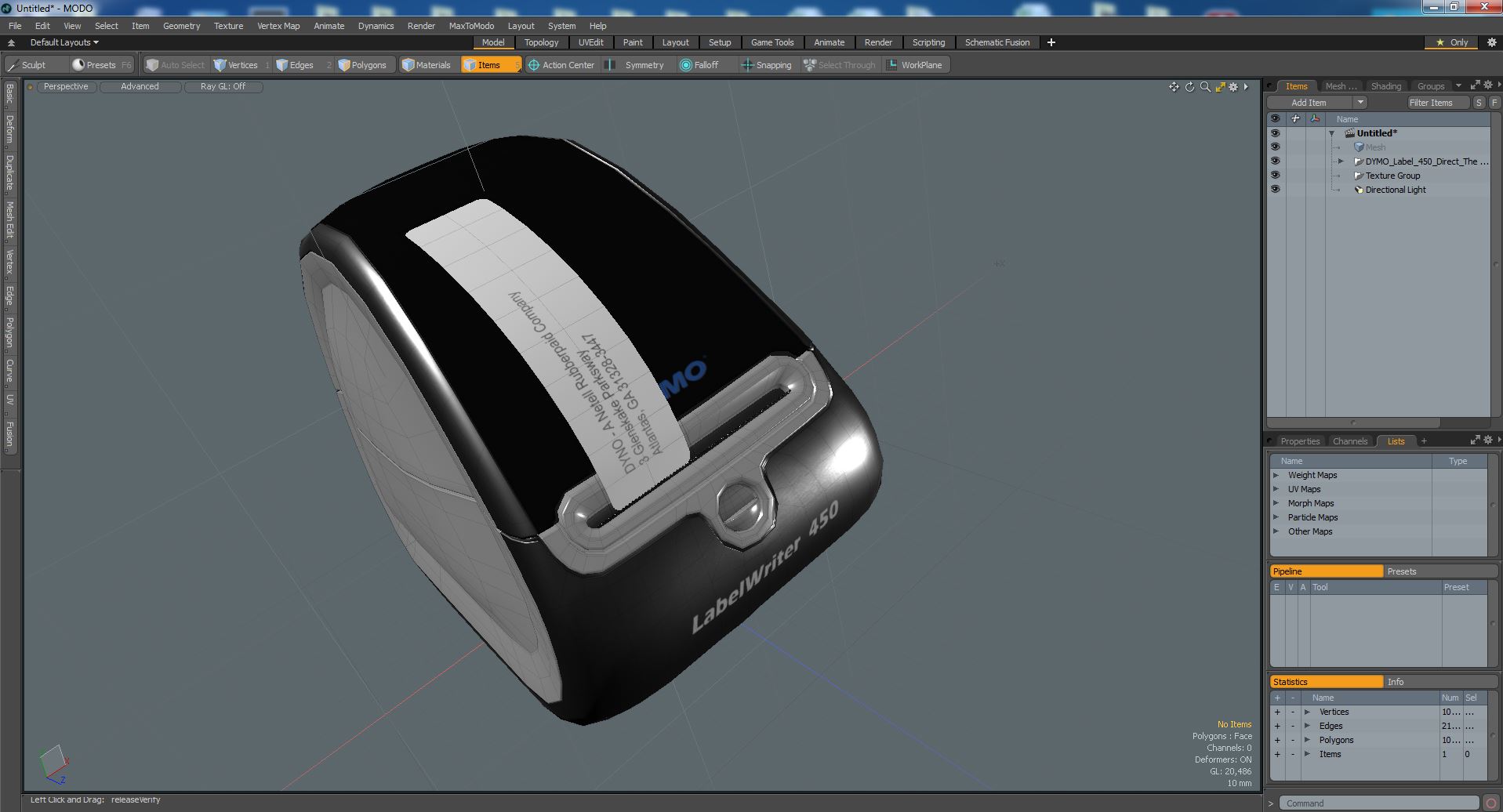Add a new layout tab with plus
1503x812 pixels.
[1051, 42]
